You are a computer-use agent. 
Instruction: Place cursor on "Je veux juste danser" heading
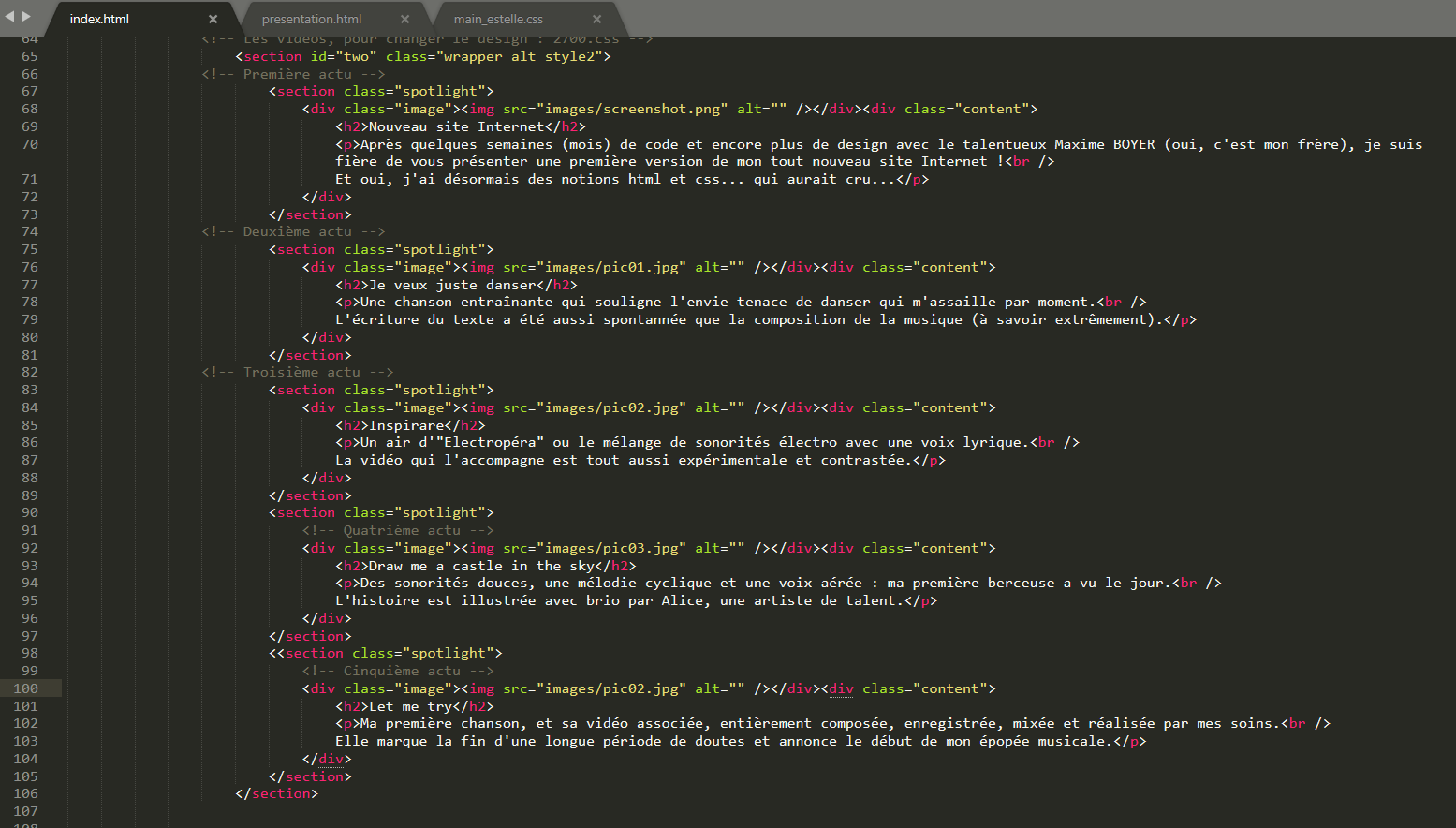pos(452,285)
